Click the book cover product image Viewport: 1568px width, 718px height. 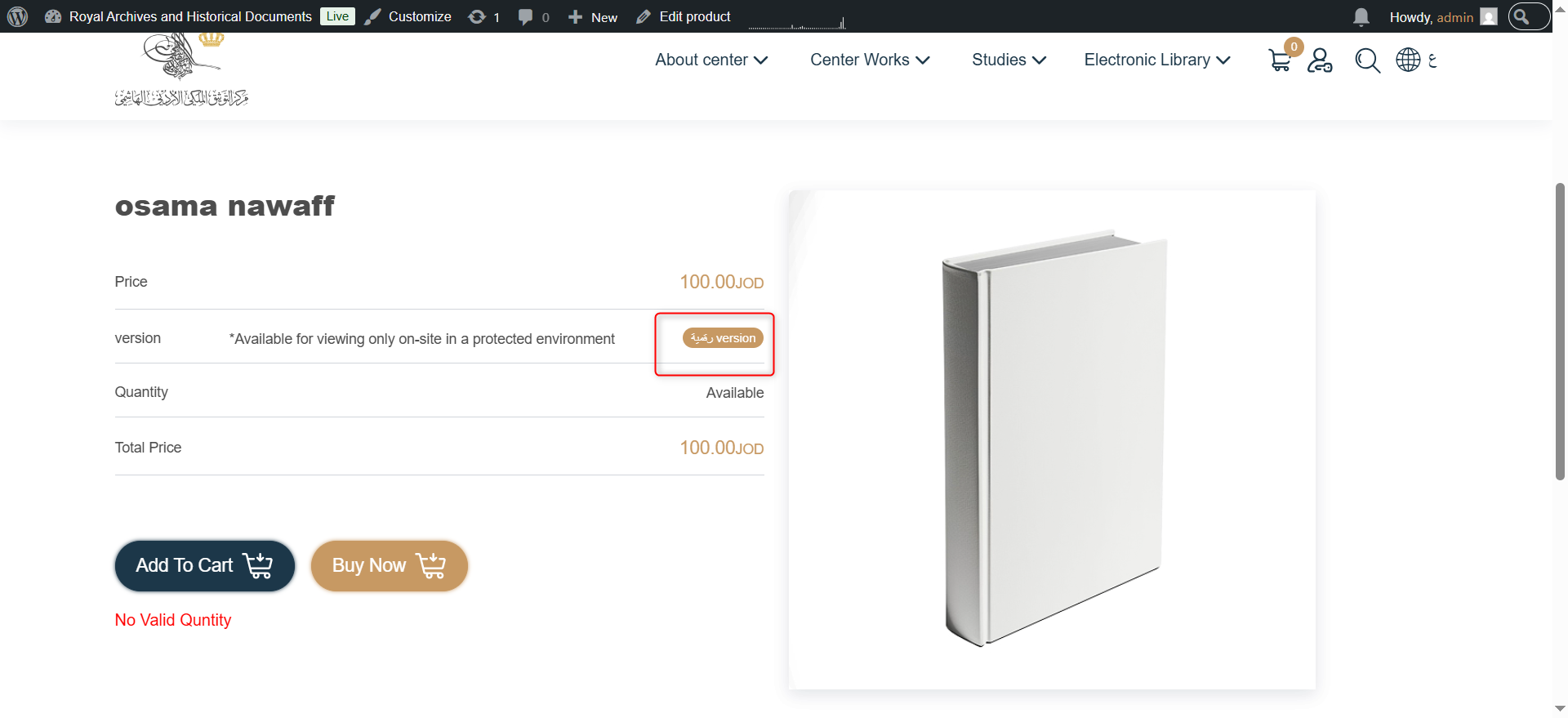(1052, 439)
